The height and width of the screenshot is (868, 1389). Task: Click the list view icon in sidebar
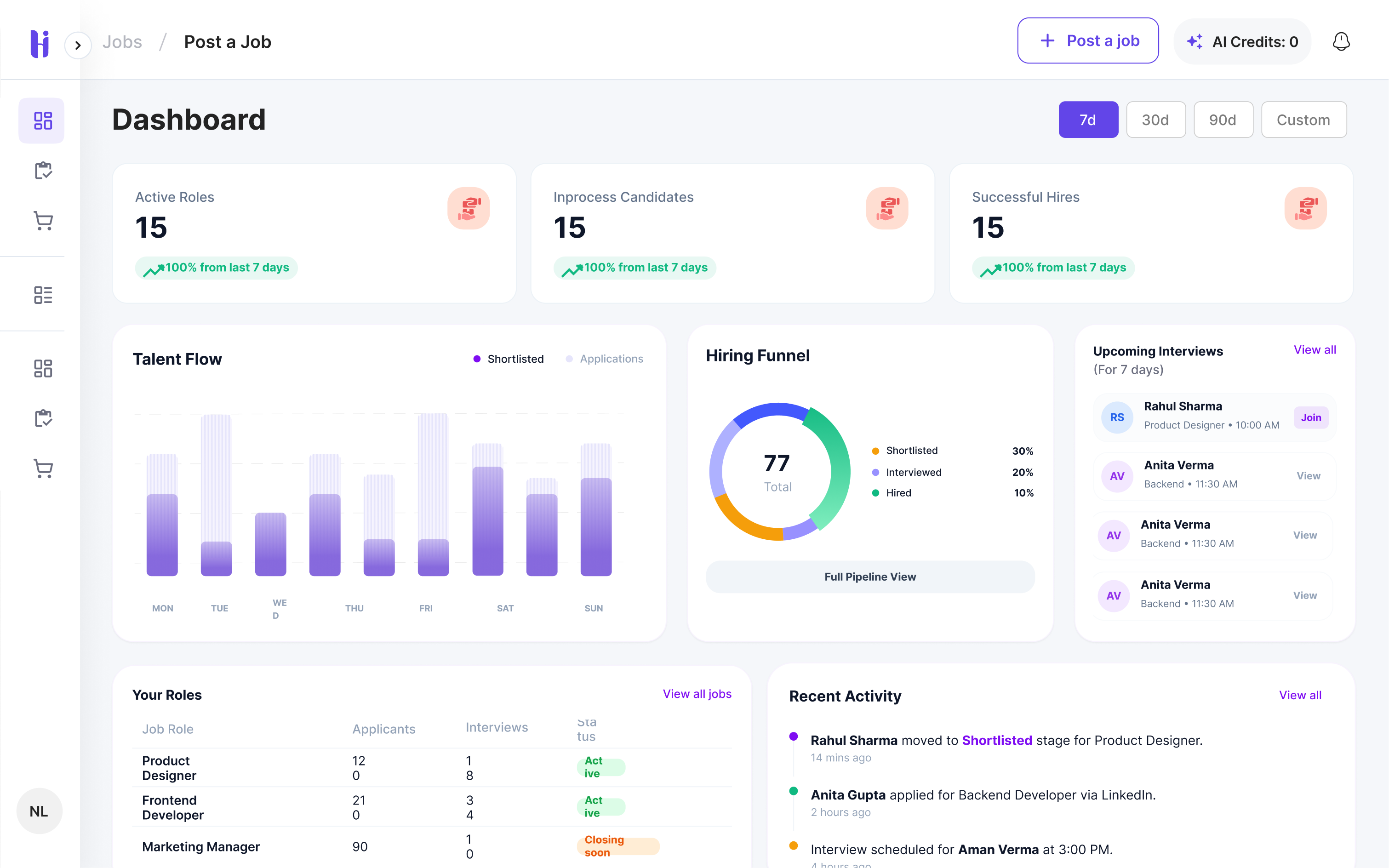43,295
